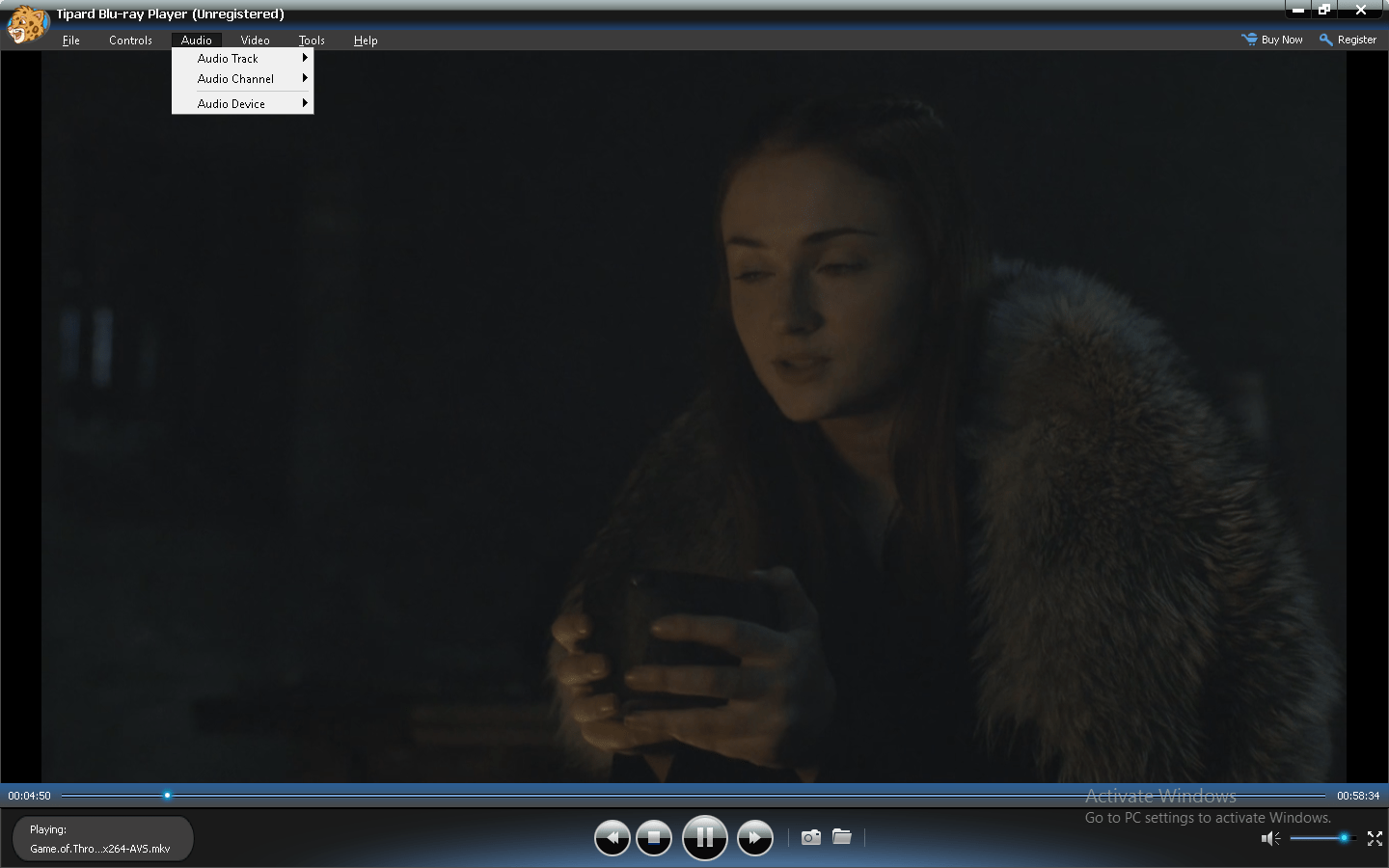Click the Buy Now link
The image size is (1389, 868).
click(1282, 40)
